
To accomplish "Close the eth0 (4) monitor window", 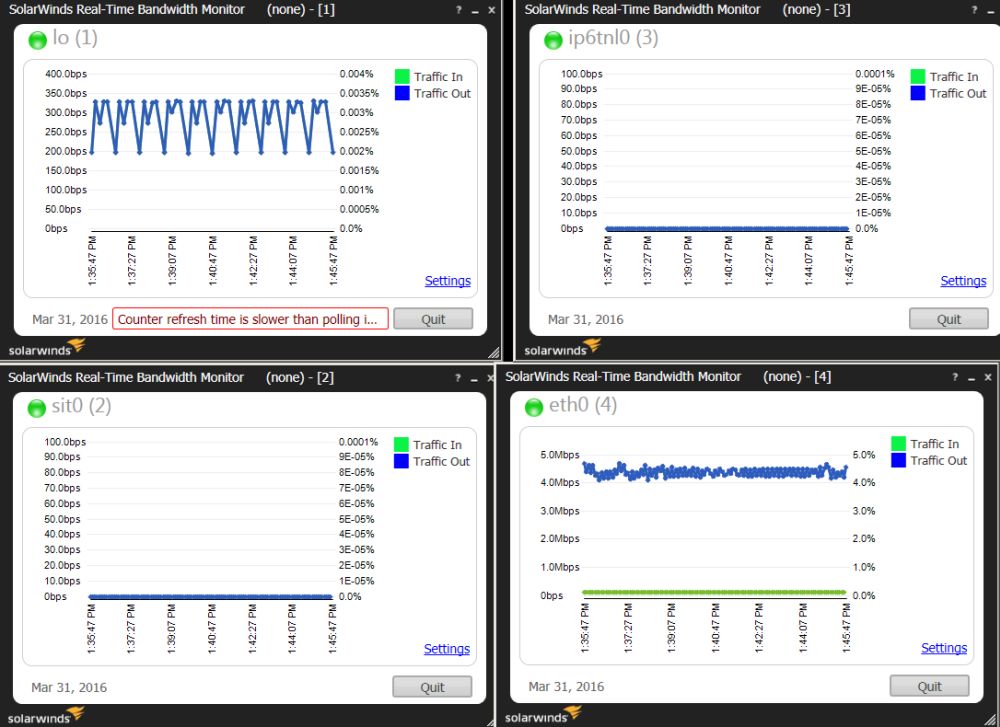I will pyautogui.click(x=988, y=377).
